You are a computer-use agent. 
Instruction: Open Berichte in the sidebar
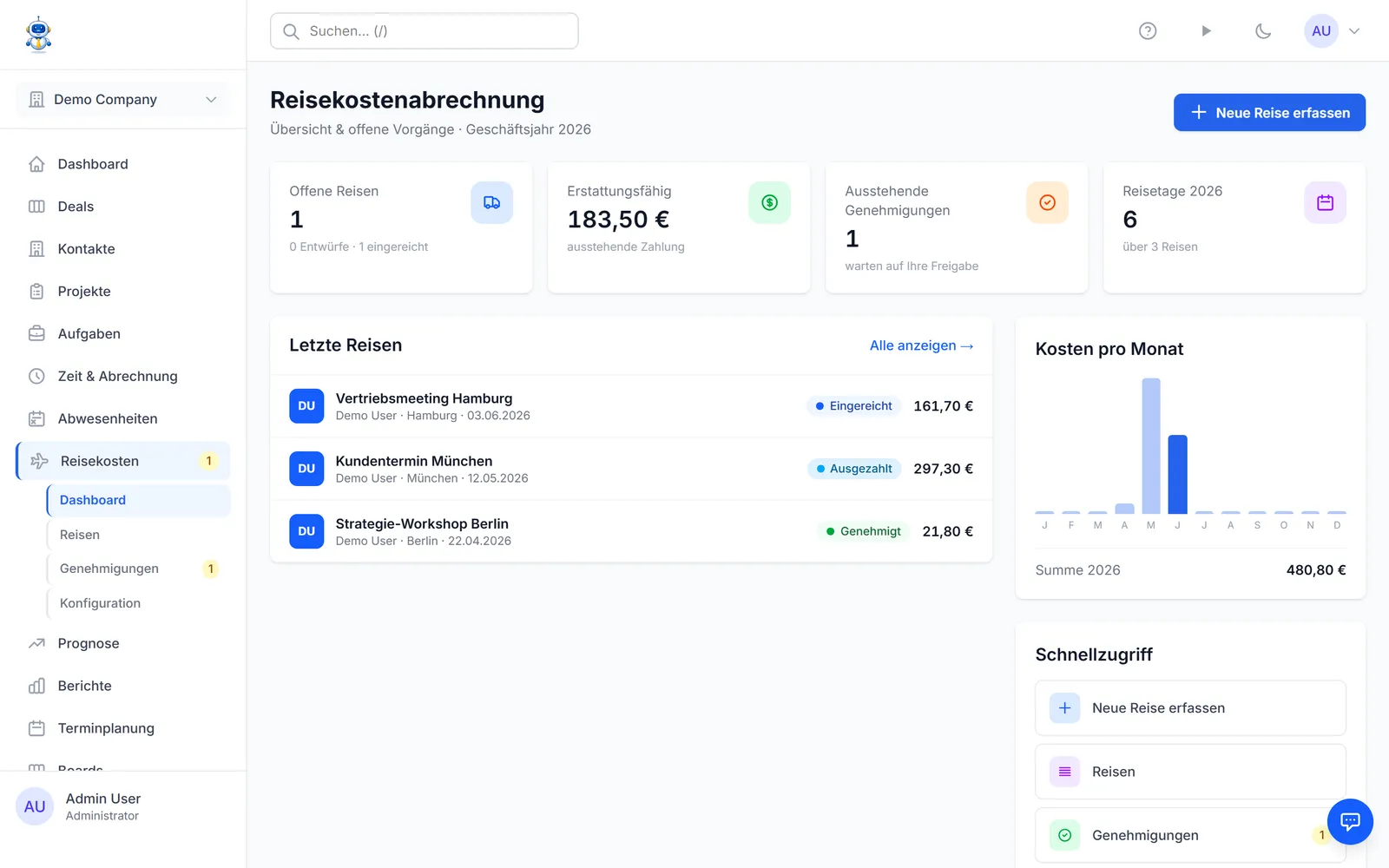coord(122,686)
